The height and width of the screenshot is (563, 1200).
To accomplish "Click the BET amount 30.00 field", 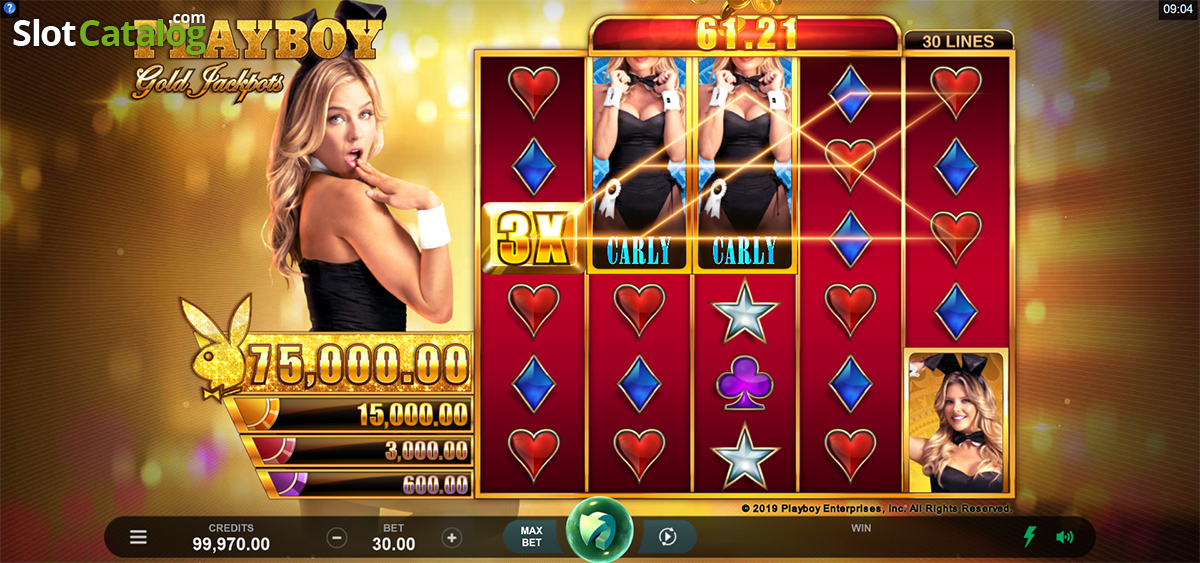I will coord(394,544).
